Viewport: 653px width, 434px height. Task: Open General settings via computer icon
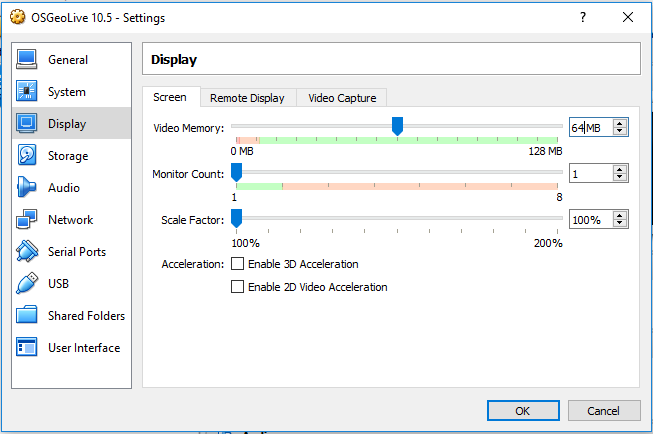[27, 59]
